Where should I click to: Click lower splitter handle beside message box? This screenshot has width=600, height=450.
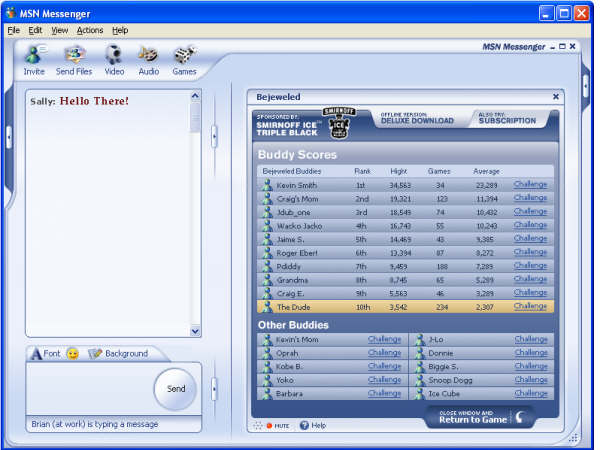(214, 389)
